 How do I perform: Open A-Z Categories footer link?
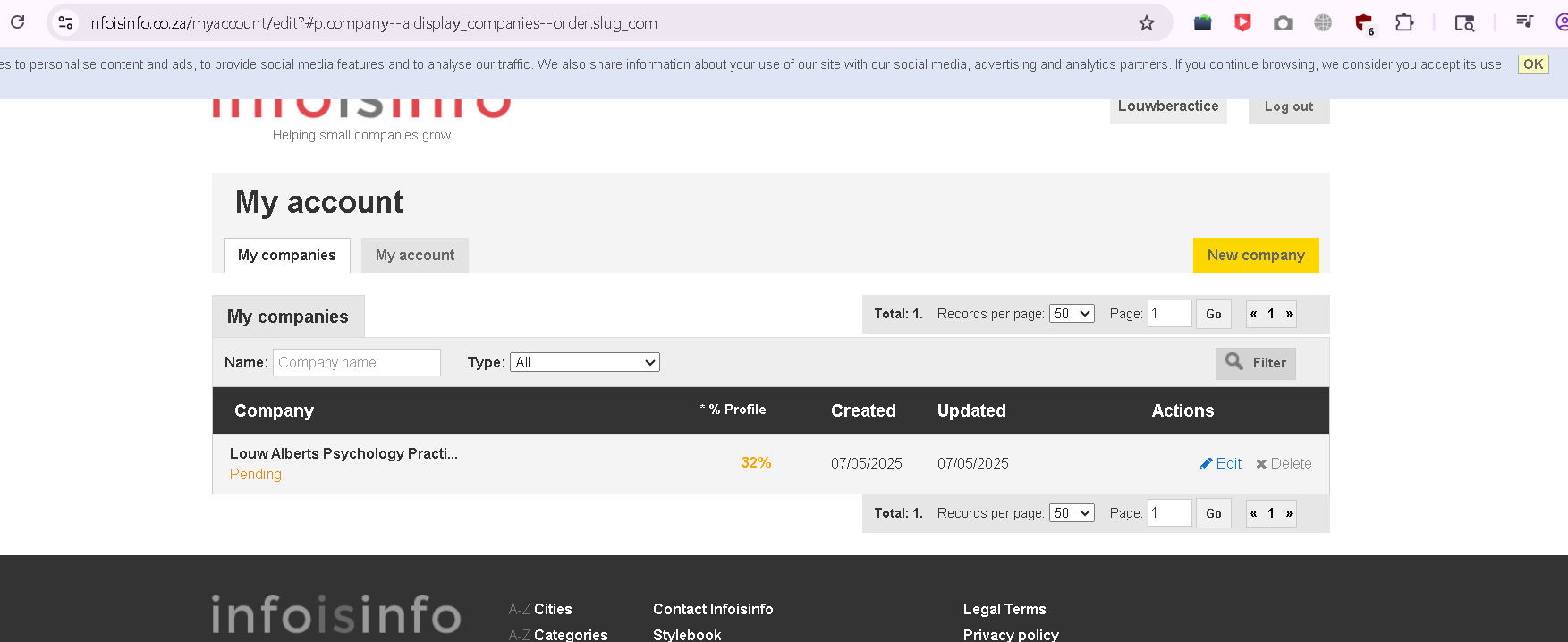point(558,634)
